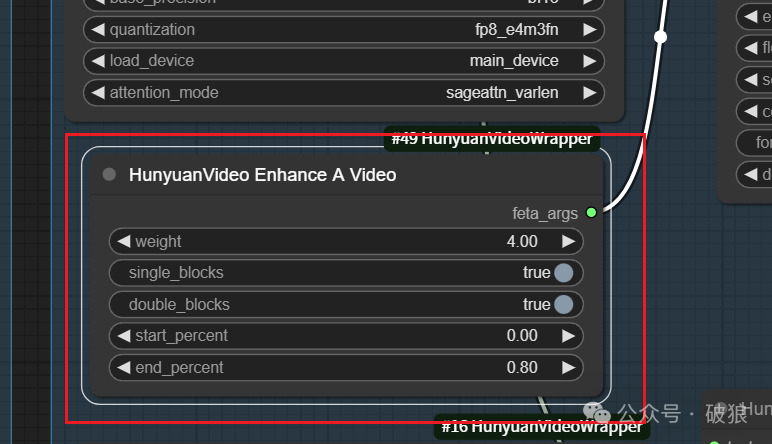Click the start_percent 0.00 value field
772x444 pixels.
pyautogui.click(x=346, y=336)
